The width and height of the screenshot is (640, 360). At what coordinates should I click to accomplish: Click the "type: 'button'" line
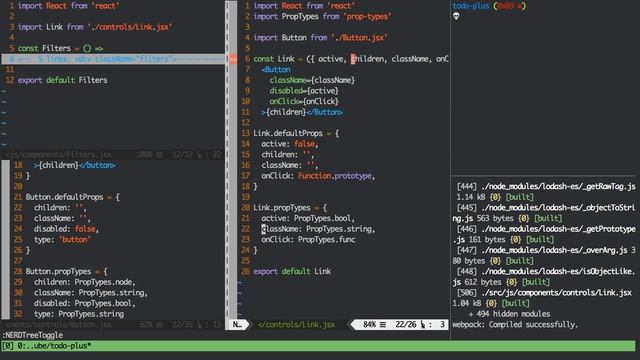(x=62, y=240)
